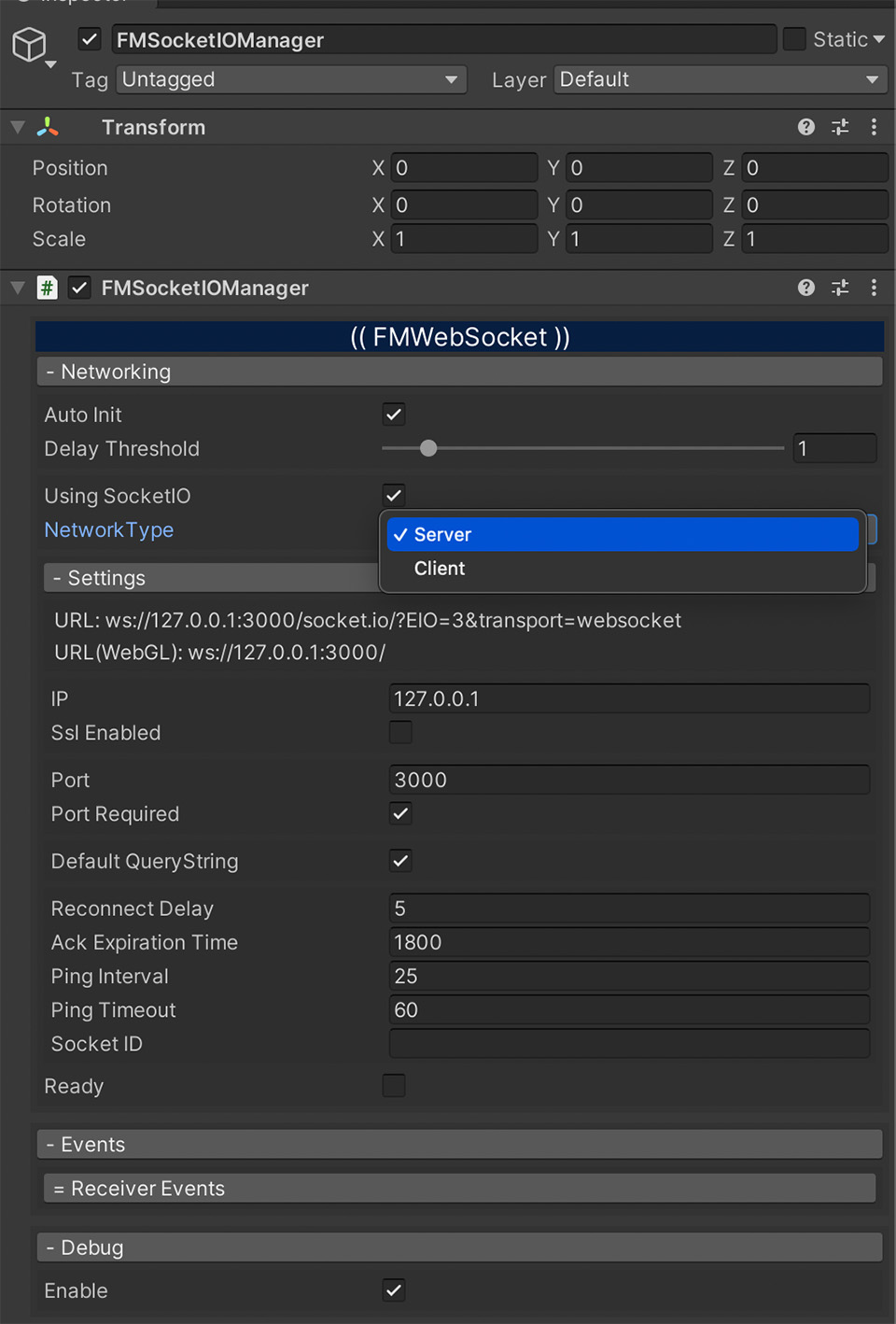Enable the Ssl Enabled checkbox
896x1324 pixels.
(400, 732)
